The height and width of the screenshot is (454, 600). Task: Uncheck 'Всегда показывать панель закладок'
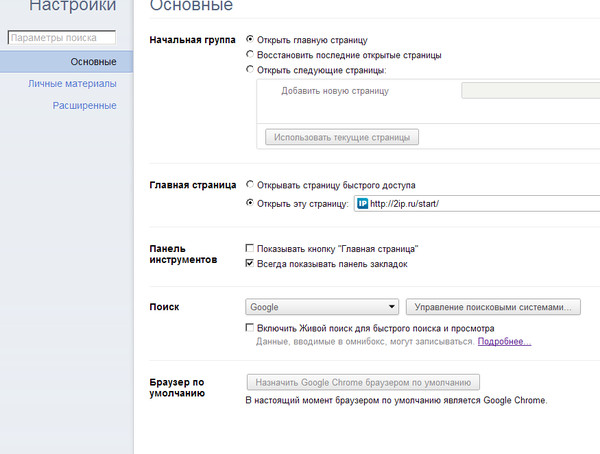249,264
